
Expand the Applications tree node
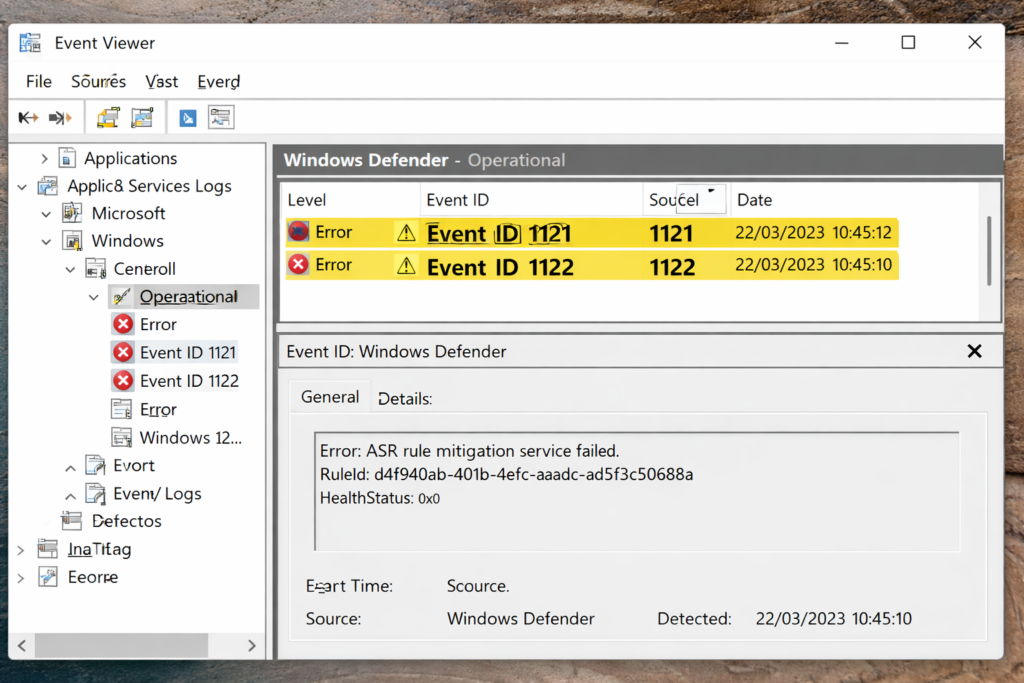tap(44, 157)
